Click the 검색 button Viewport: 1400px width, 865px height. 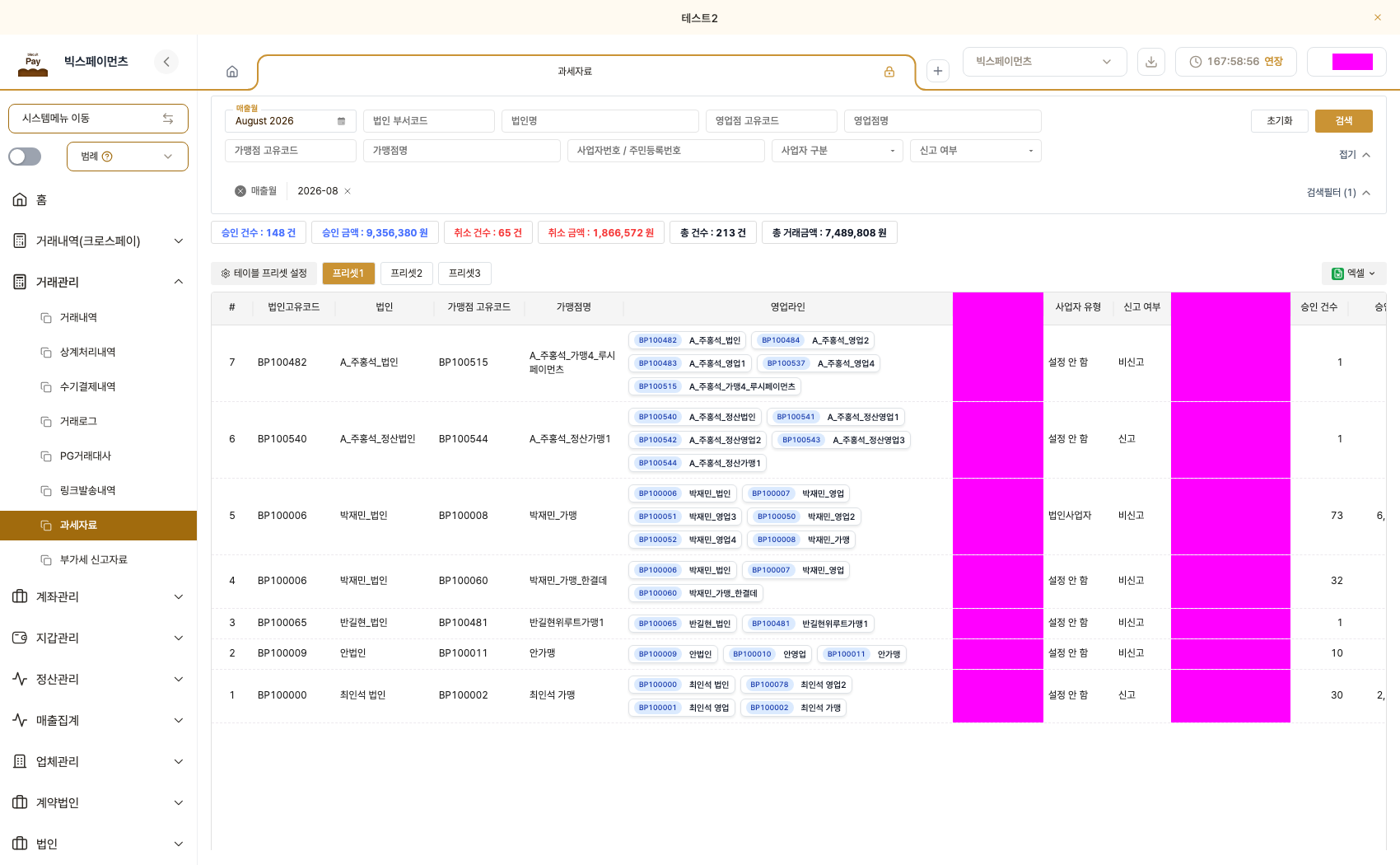click(1344, 121)
